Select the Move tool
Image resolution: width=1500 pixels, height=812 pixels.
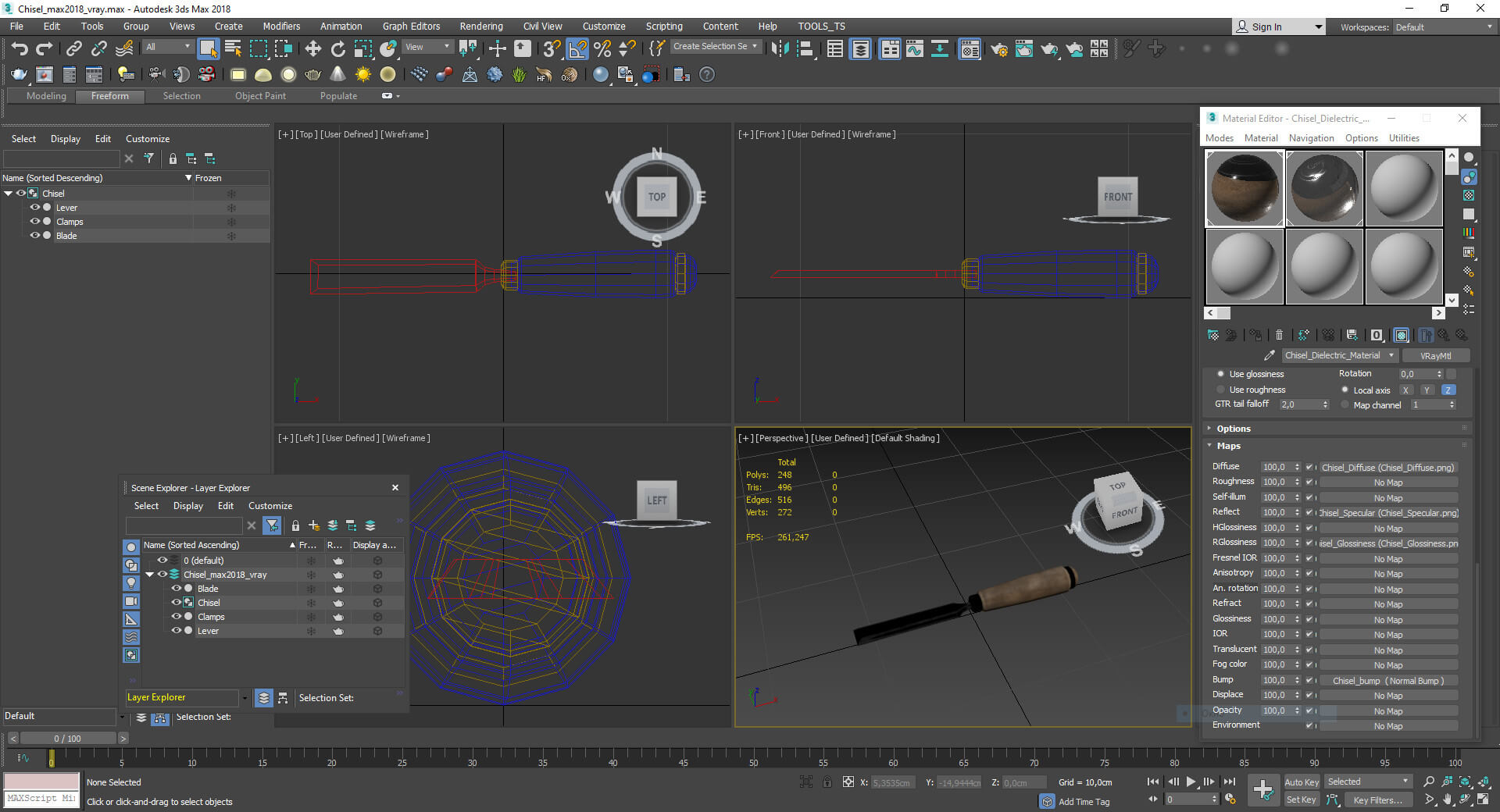tap(312, 49)
